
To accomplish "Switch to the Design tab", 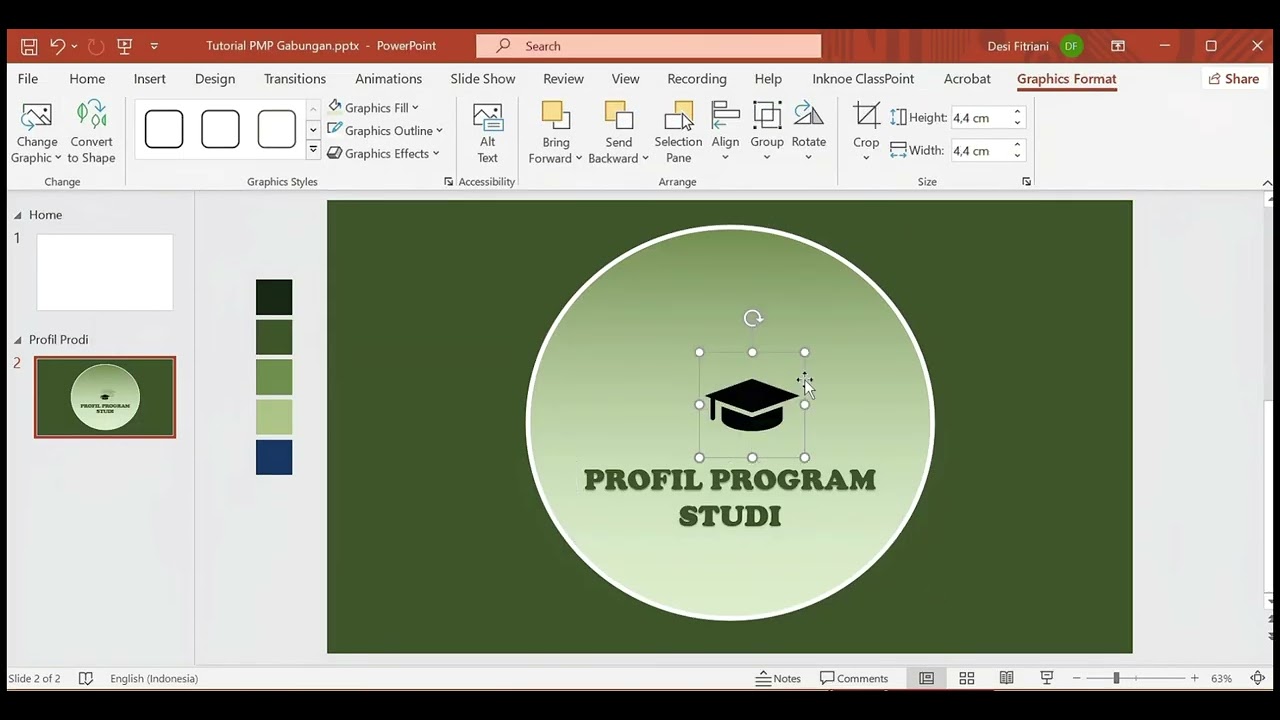I will tap(215, 79).
